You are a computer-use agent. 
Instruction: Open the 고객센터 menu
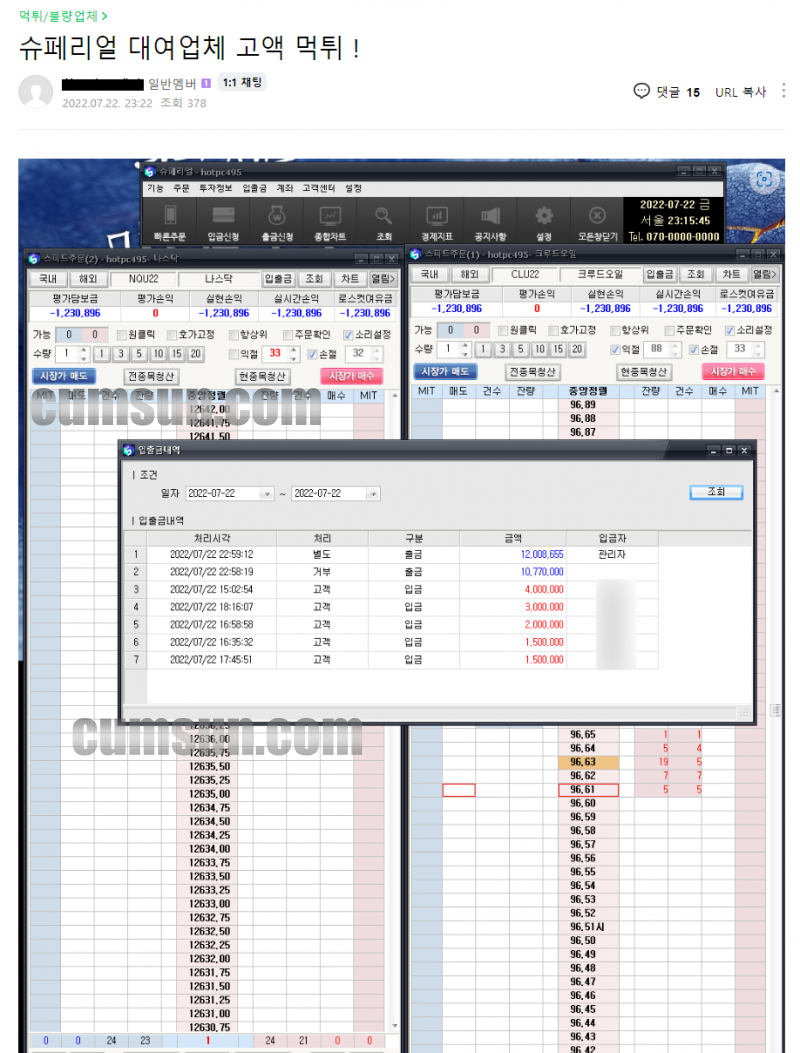tap(319, 188)
